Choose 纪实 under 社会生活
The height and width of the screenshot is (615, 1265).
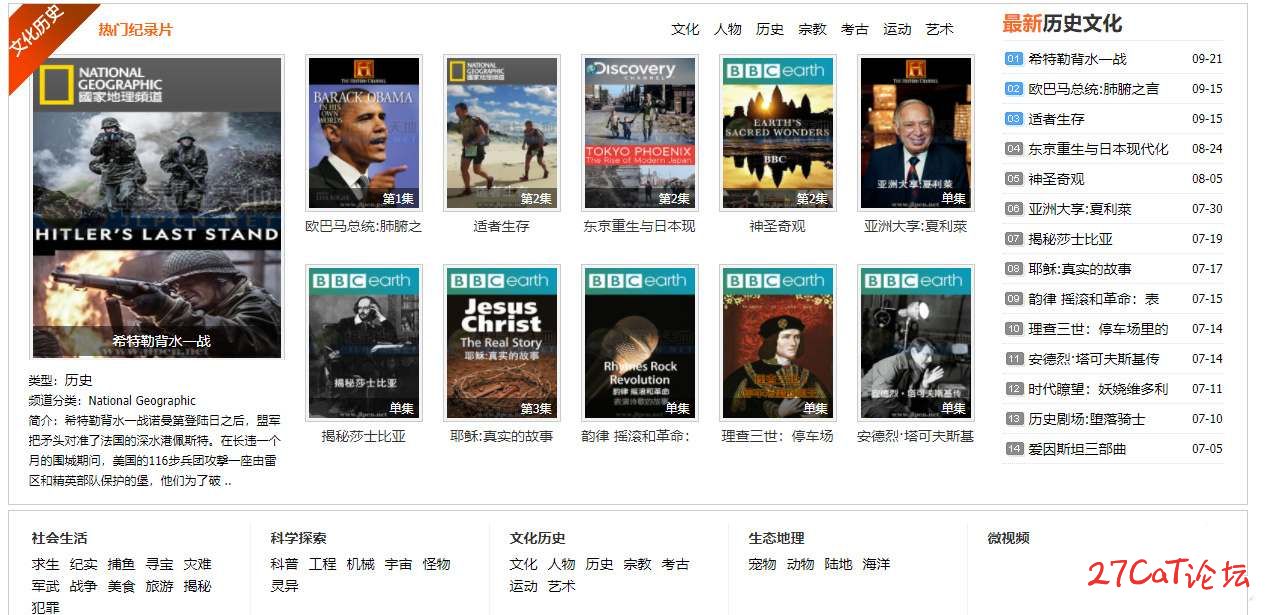point(83,564)
